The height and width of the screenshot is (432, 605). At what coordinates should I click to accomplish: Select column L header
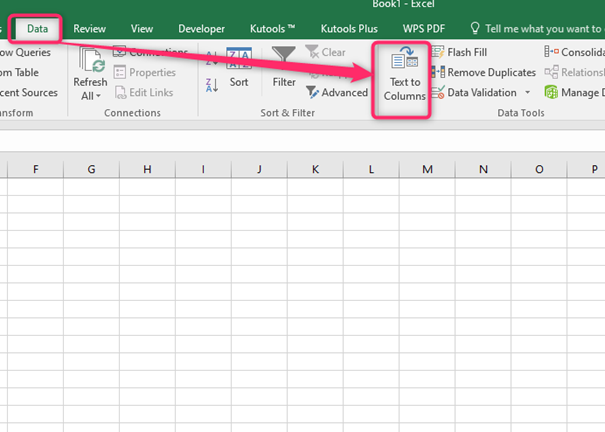[x=371, y=169]
